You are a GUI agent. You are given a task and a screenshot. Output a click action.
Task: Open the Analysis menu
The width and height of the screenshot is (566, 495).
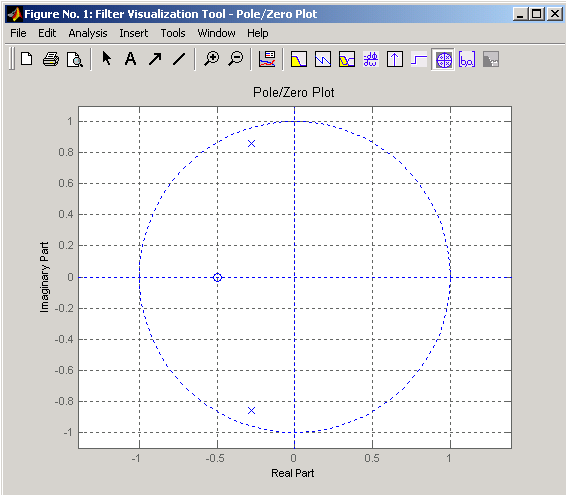[x=88, y=33]
